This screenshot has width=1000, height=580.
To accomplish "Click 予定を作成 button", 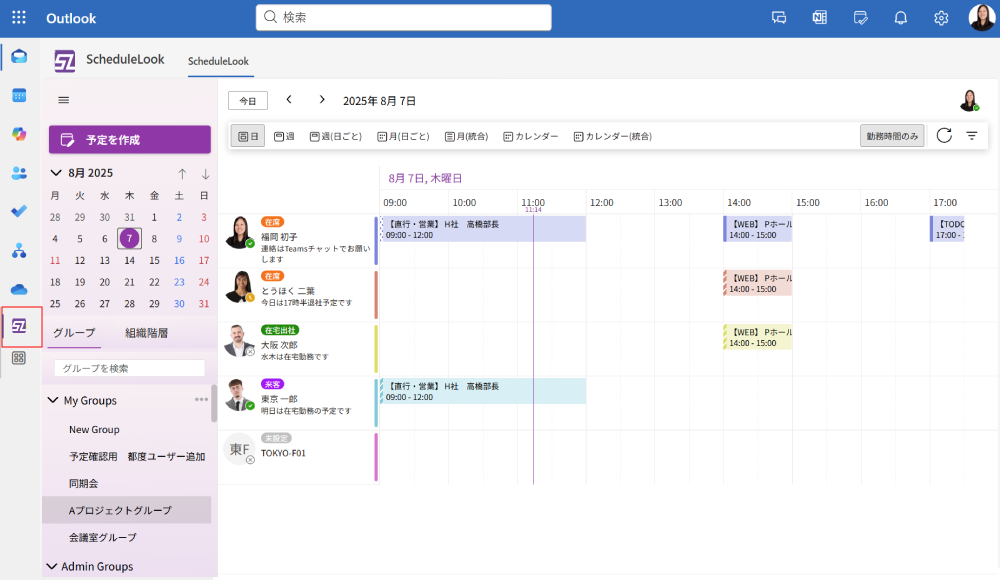I will [130, 139].
